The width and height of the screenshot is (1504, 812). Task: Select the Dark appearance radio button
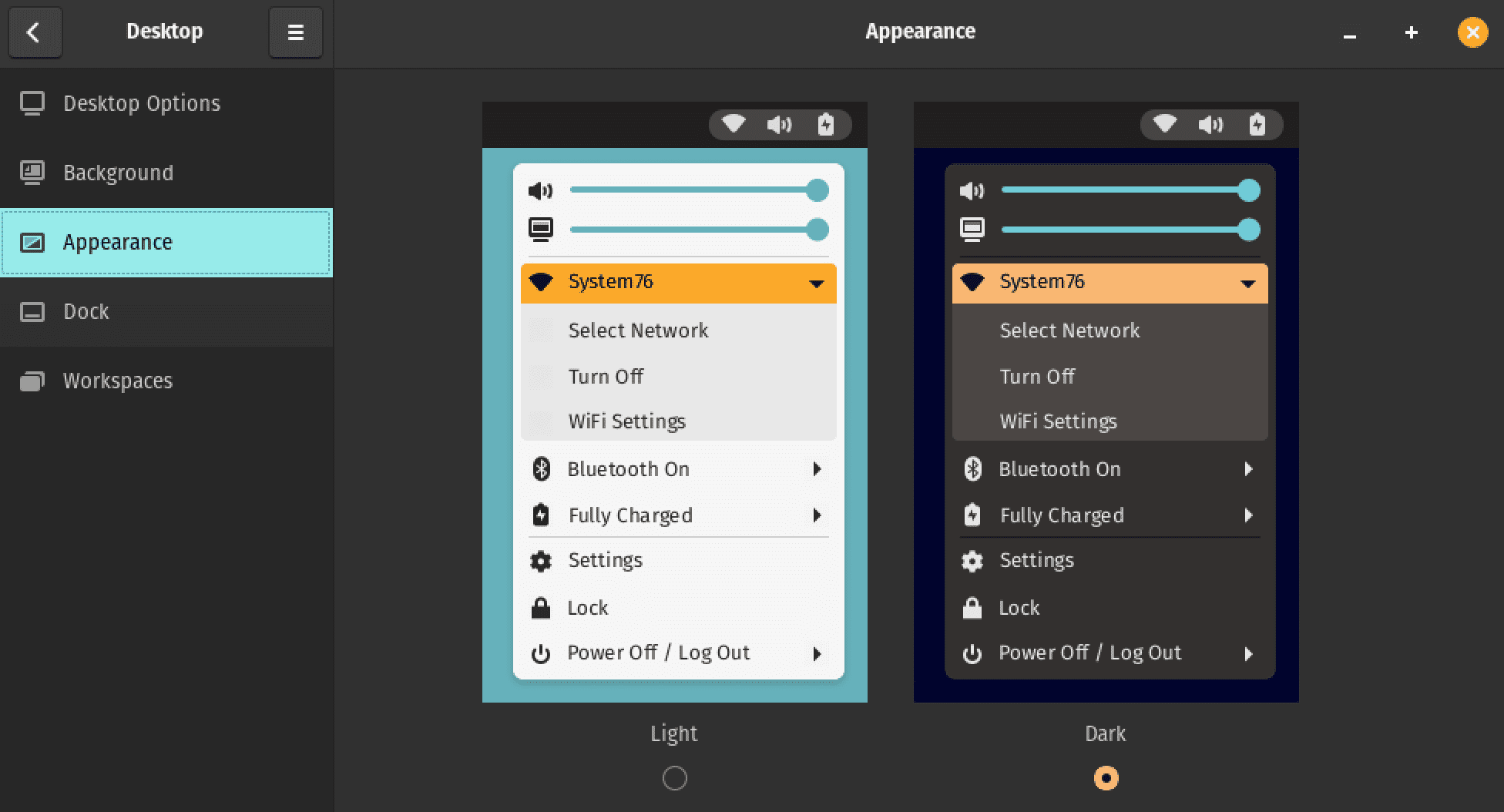coord(1105,779)
